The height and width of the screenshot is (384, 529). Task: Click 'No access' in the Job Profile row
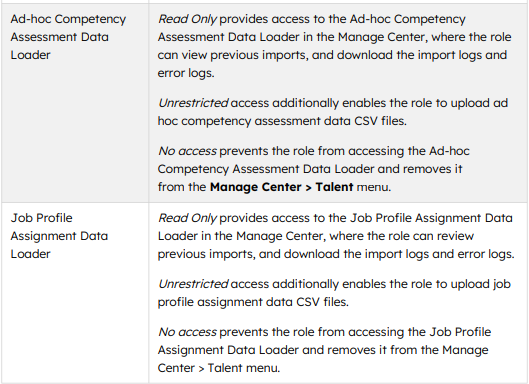187,332
